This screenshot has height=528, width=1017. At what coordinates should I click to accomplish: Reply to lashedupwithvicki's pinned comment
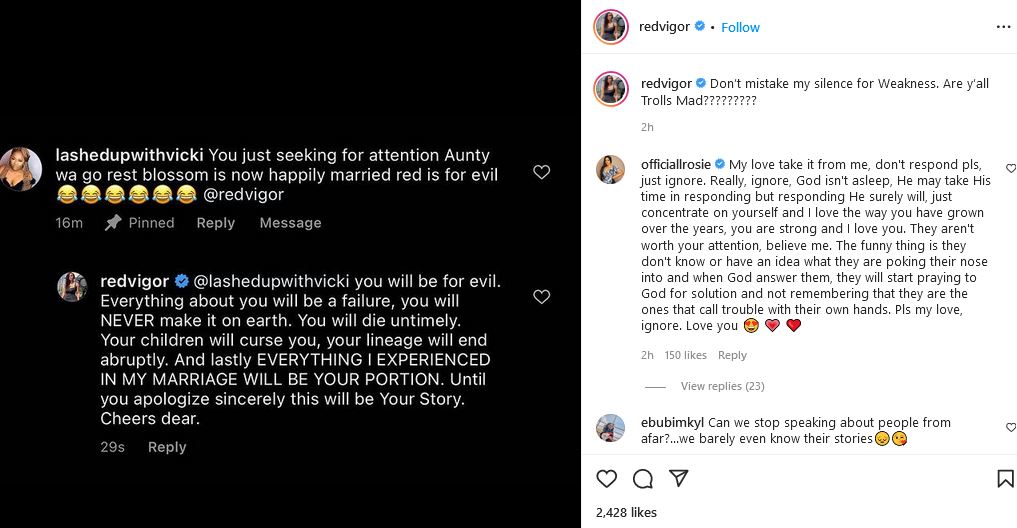point(215,223)
